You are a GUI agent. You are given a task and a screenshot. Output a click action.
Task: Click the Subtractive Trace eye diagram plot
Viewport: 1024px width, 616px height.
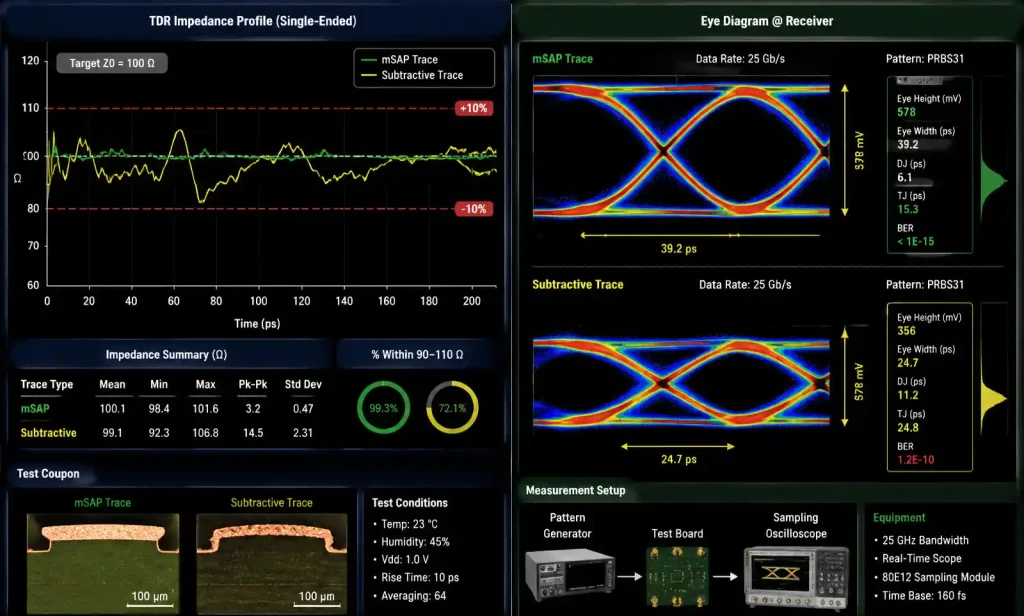(x=681, y=384)
